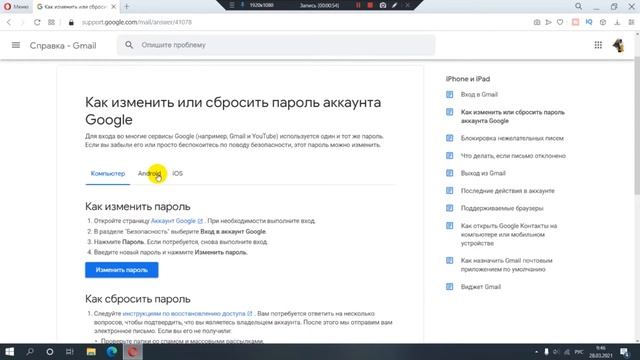Click the Opera taskbar icon
Screen dimensions: 640x360
132,352
